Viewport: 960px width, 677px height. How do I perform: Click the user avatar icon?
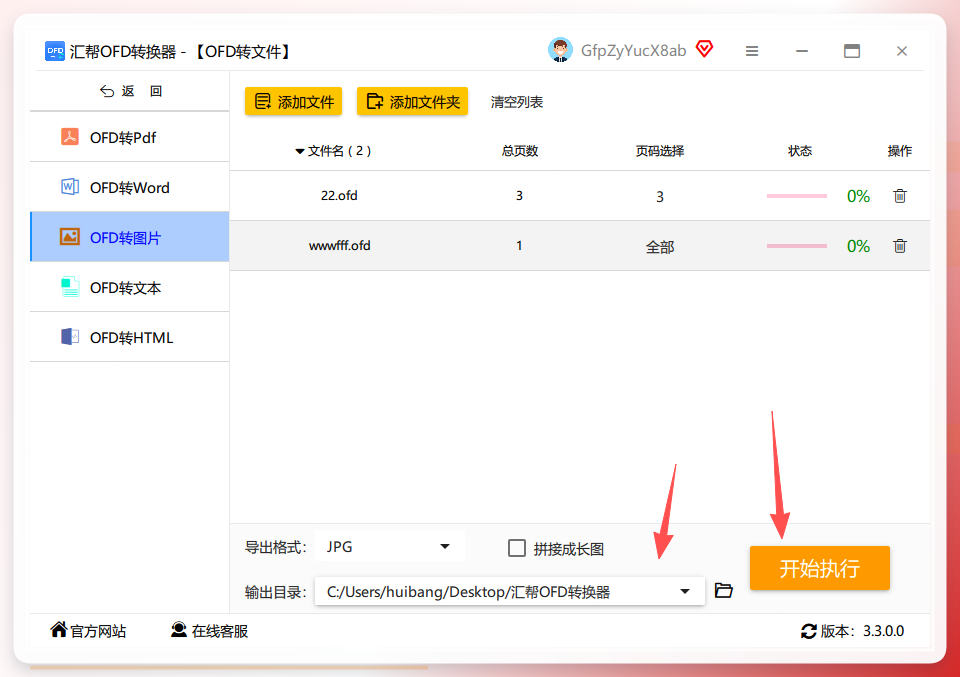(560, 50)
